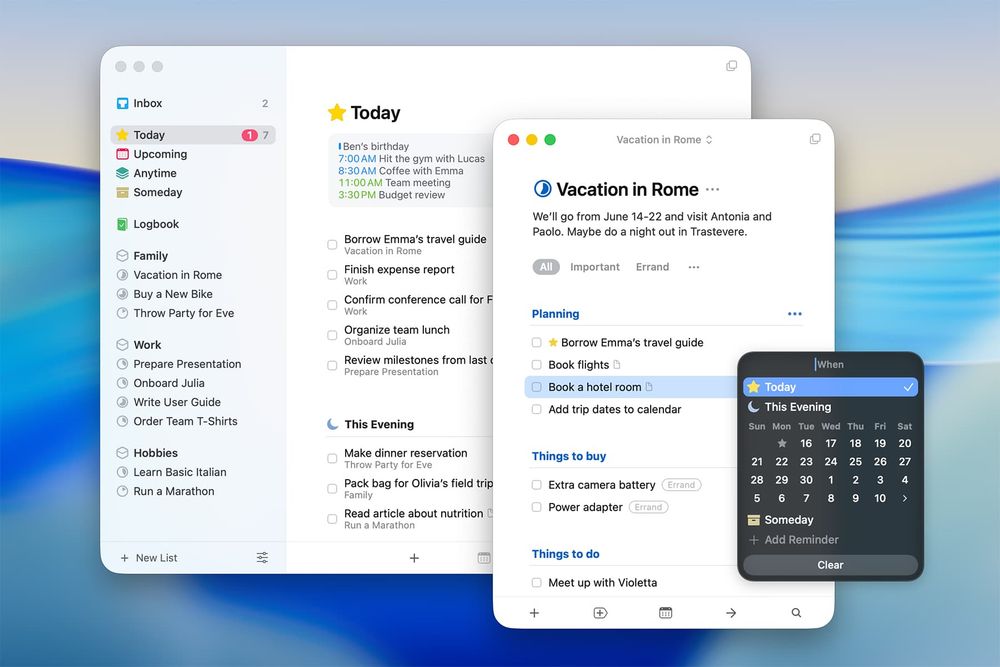Screen dimensions: 1000x667
Task: Advance to next month with the right chevron
Action: [905, 498]
